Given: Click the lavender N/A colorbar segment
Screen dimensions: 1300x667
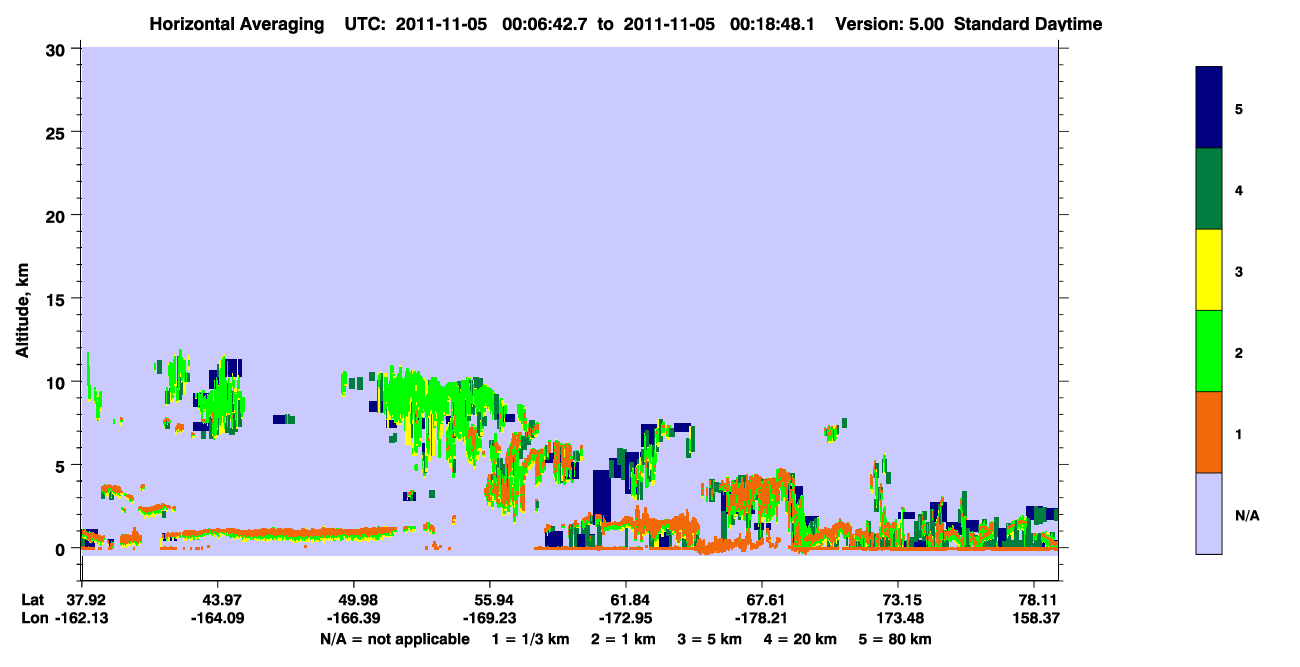Looking at the screenshot, I should click(x=1209, y=512).
